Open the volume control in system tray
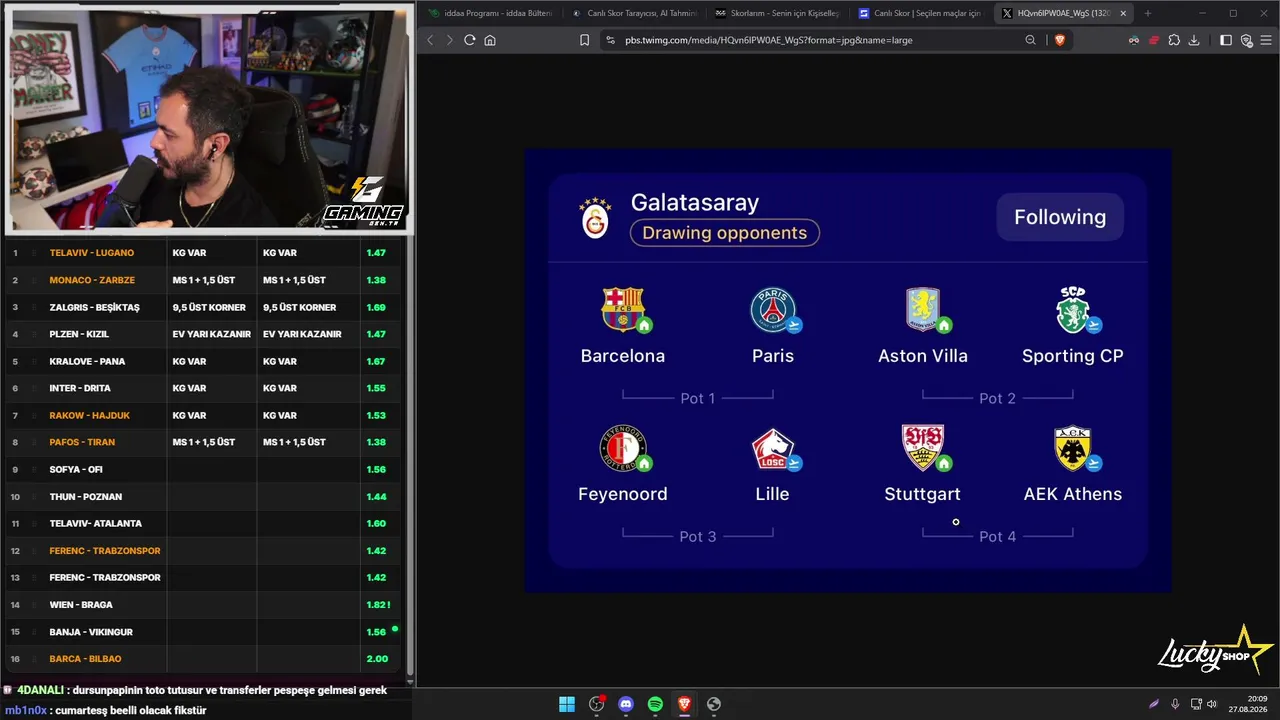The height and width of the screenshot is (720, 1280). [x=1212, y=704]
